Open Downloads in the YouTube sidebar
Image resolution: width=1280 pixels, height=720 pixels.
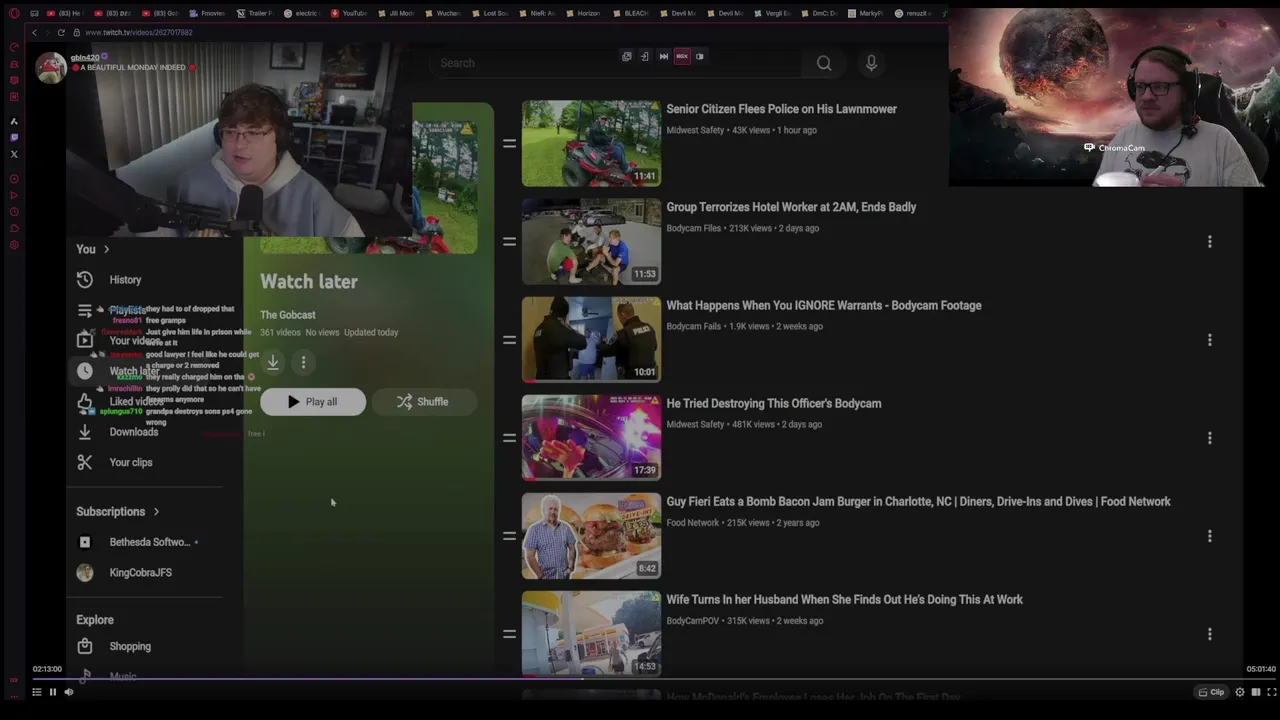118,432
